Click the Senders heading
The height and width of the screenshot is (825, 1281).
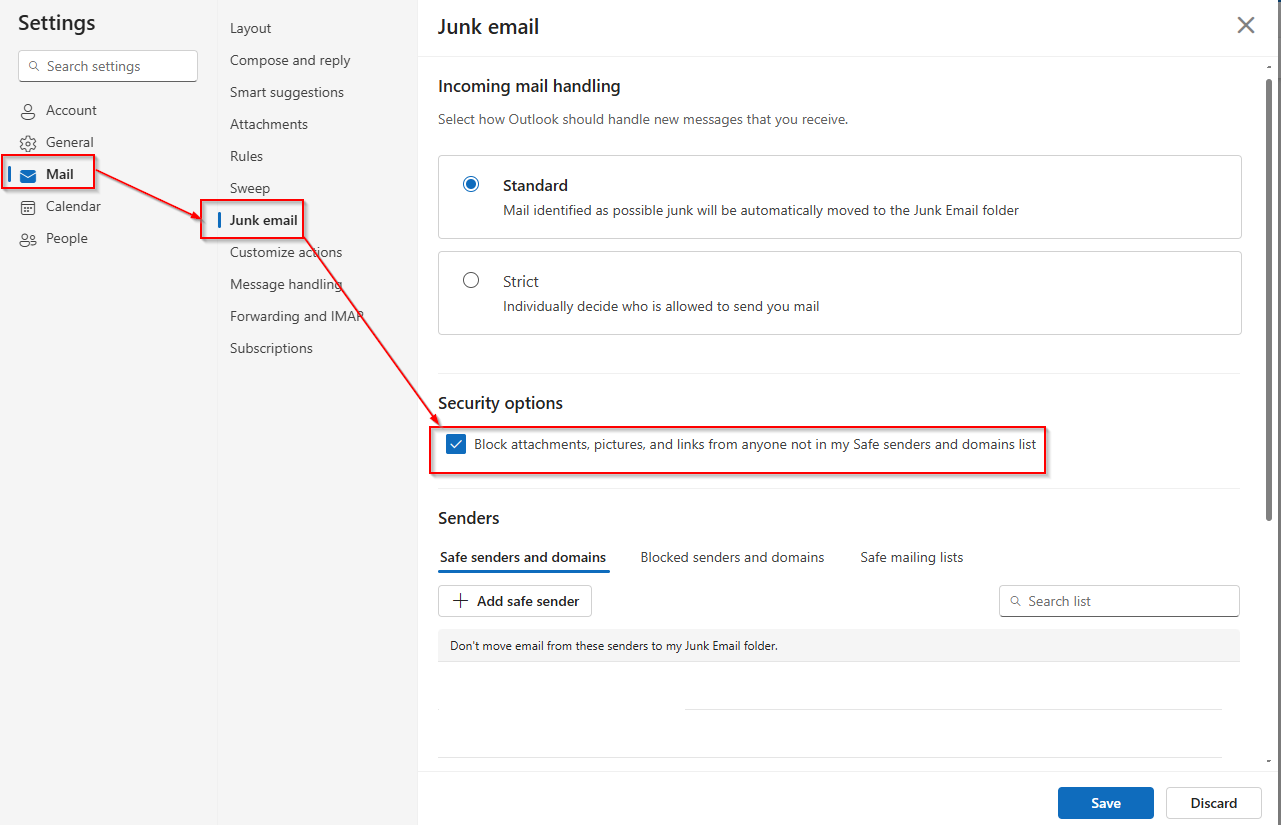pyautogui.click(x=469, y=518)
